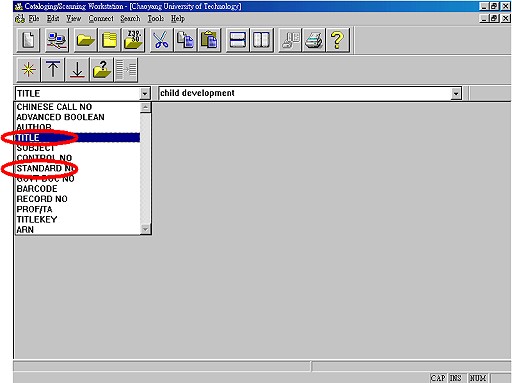This screenshot has height=383, width=512.
Task: Click the Connect computers toolbar icon
Action: (57, 40)
